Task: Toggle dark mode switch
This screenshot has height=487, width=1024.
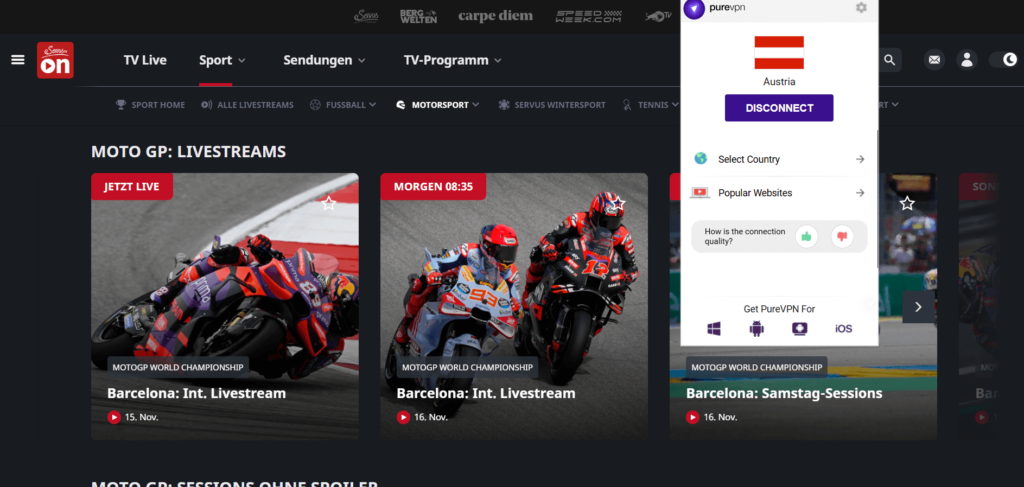Action: (x=1004, y=60)
